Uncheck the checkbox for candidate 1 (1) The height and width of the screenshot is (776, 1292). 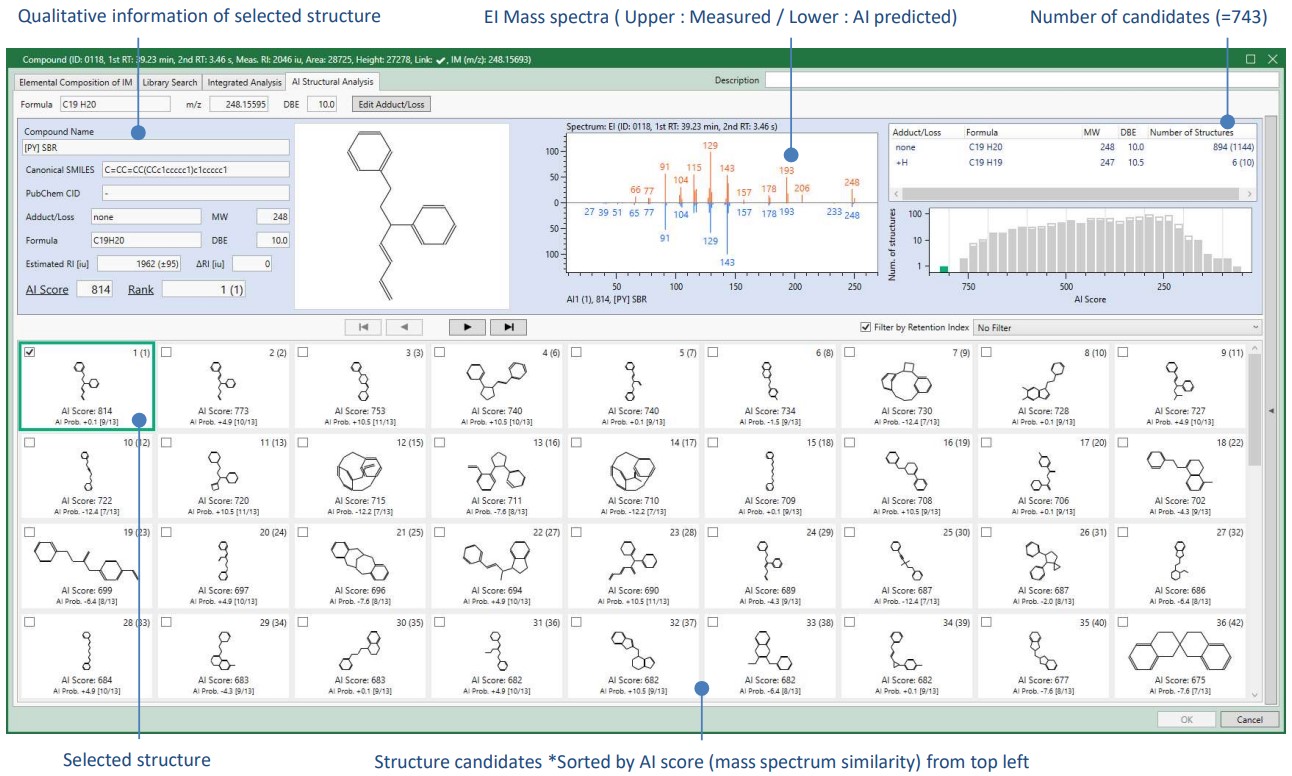click(x=29, y=352)
